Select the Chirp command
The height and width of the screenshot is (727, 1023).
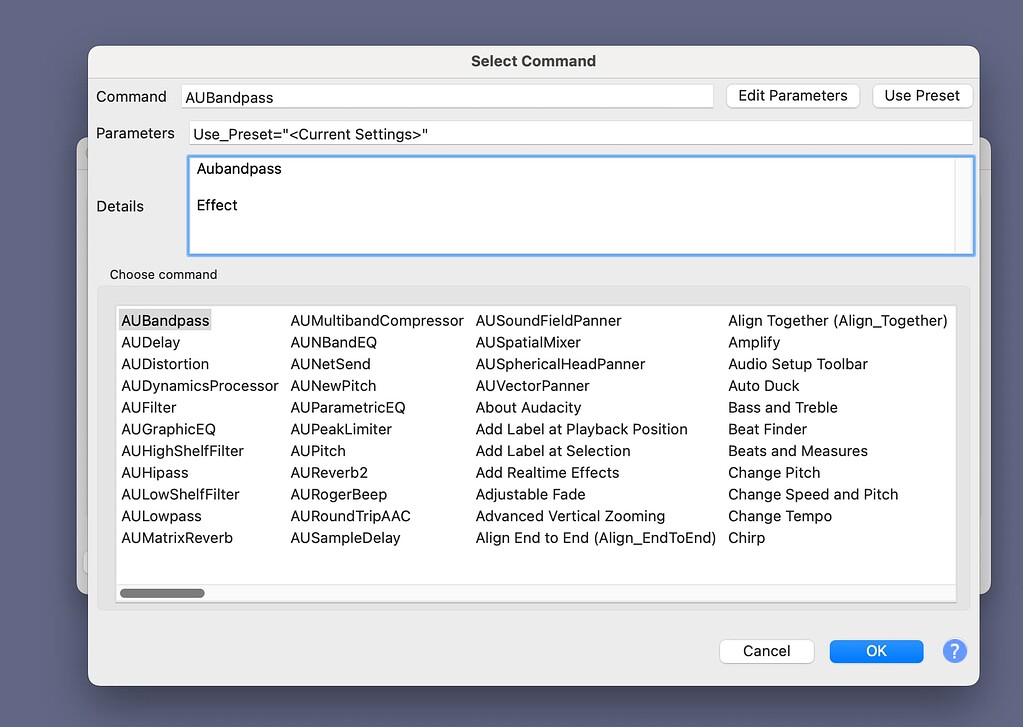745,537
